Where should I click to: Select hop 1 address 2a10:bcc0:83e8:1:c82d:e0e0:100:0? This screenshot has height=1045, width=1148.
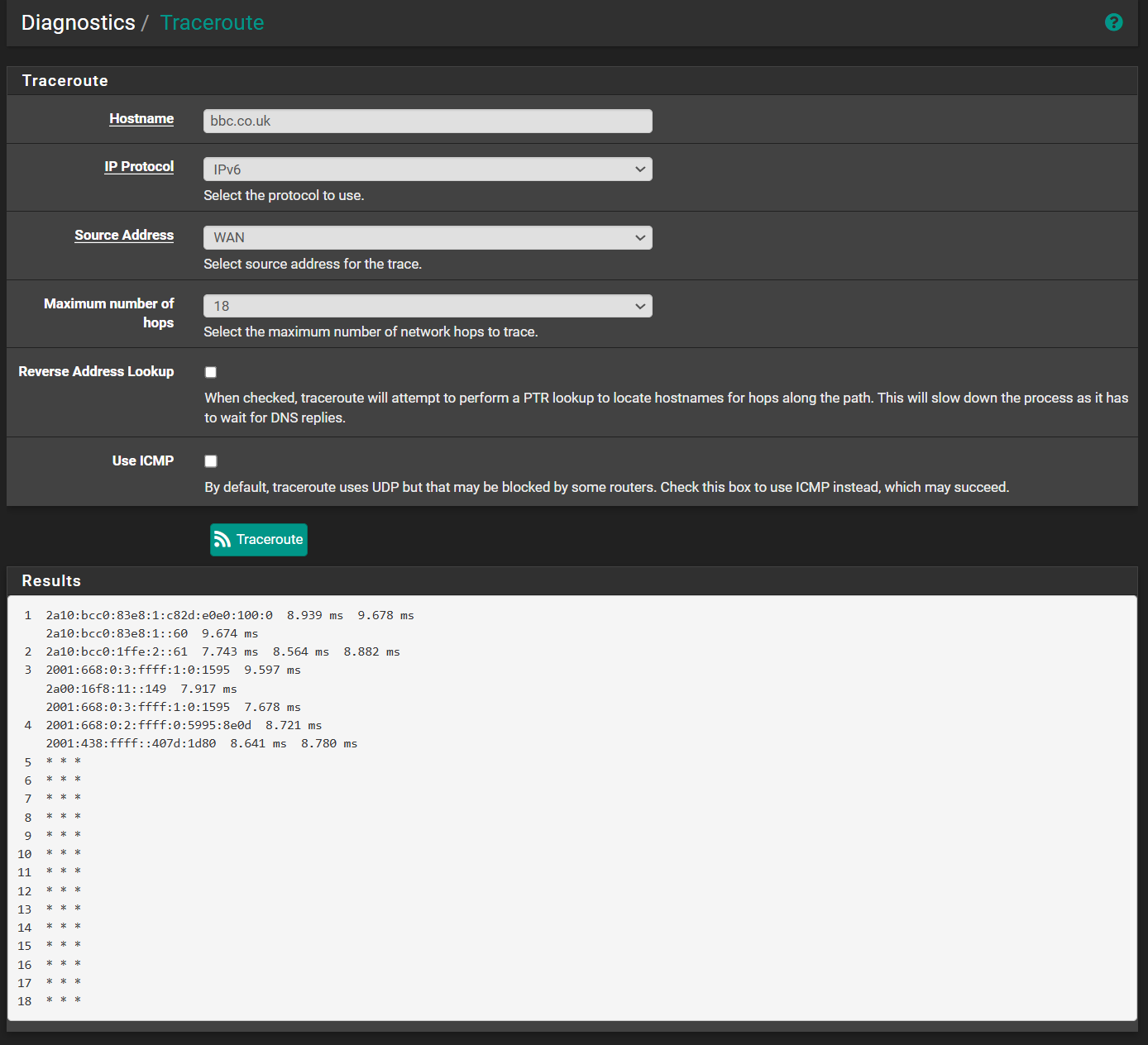(x=159, y=615)
